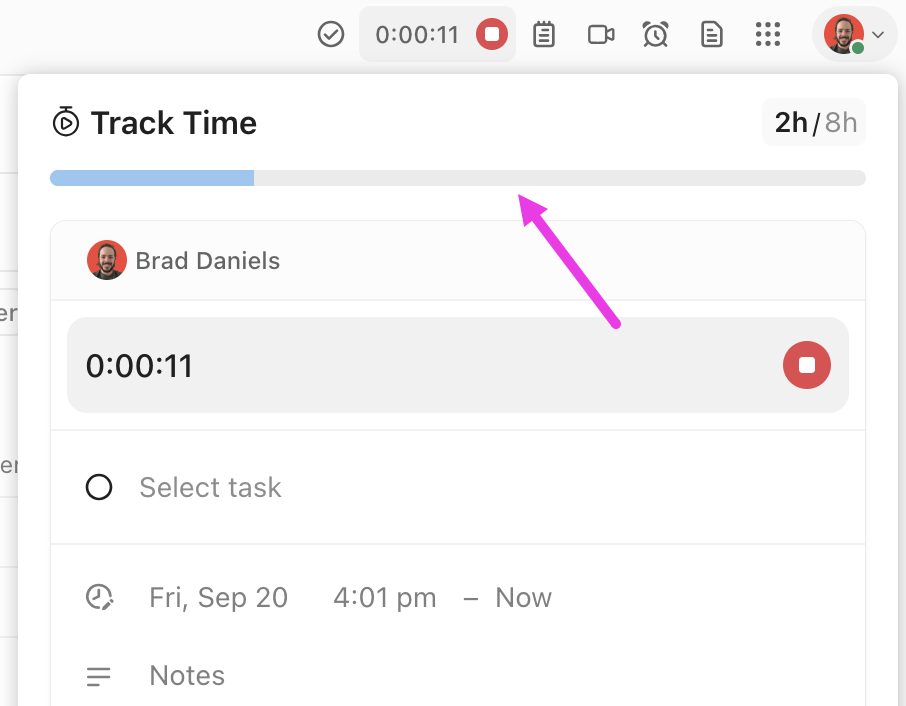Click the Track Time stopwatch icon
Screen dimensions: 906x706
tap(64, 122)
